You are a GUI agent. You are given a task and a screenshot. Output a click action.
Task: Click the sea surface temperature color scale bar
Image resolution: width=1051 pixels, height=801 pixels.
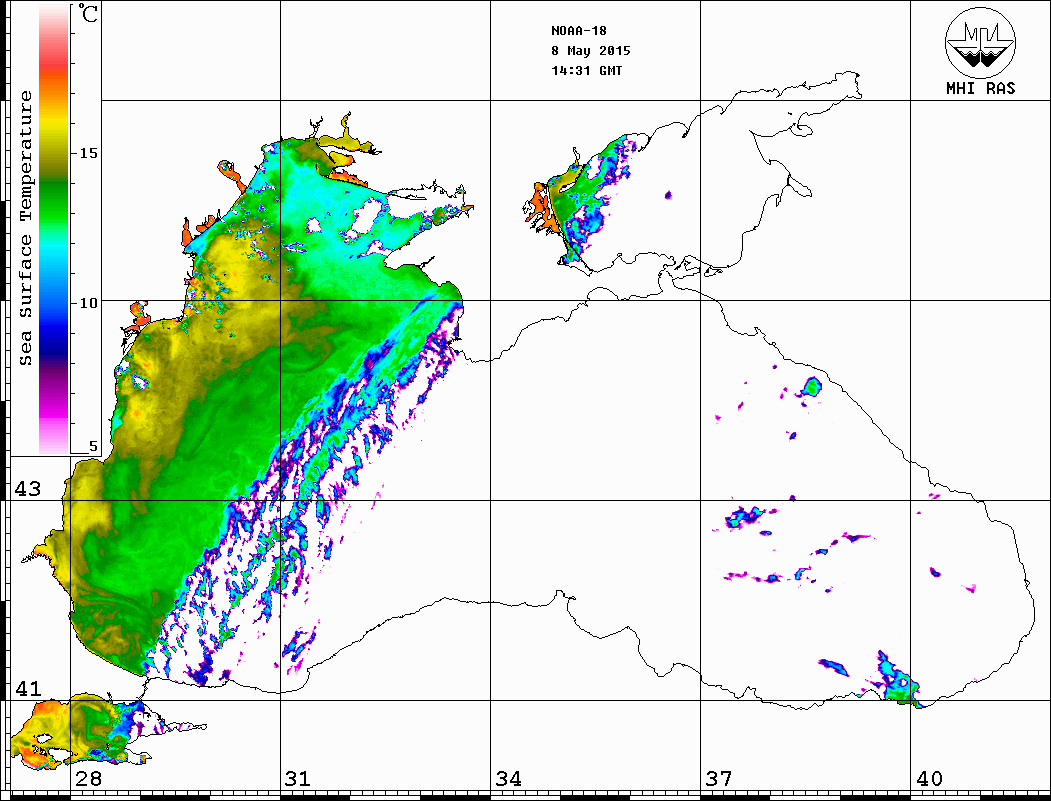click(x=54, y=229)
